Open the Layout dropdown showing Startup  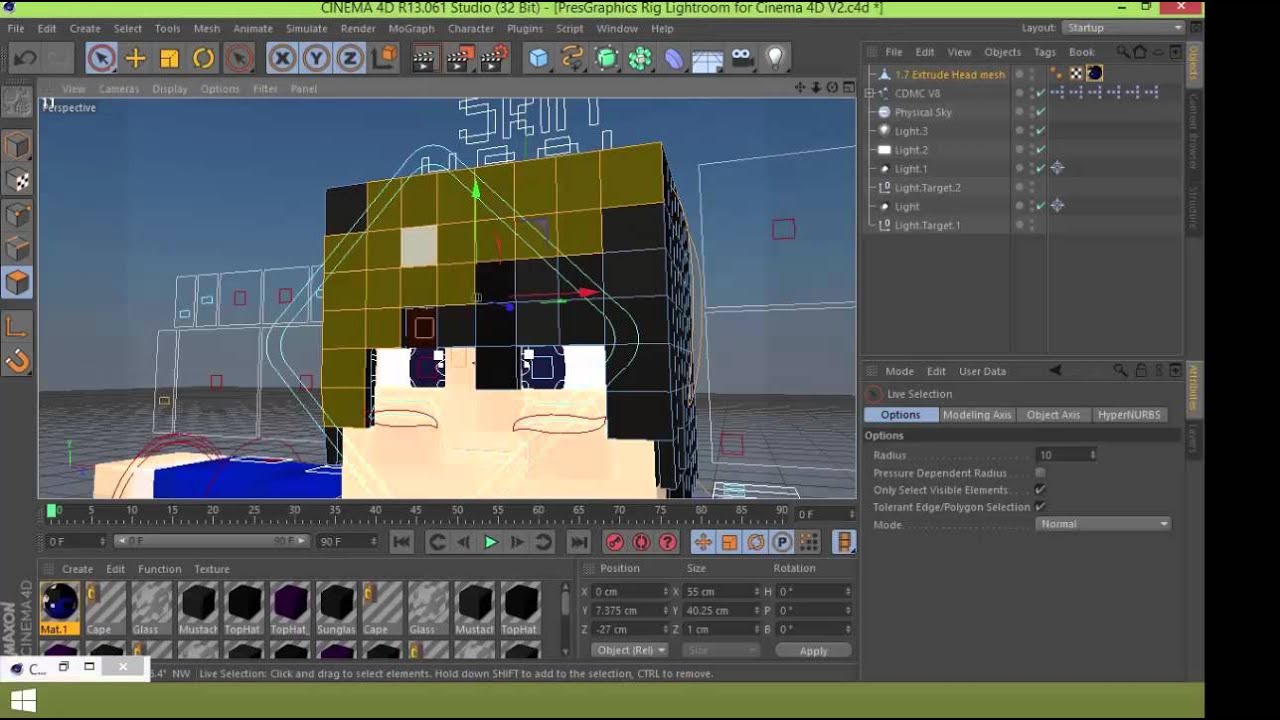[1123, 28]
